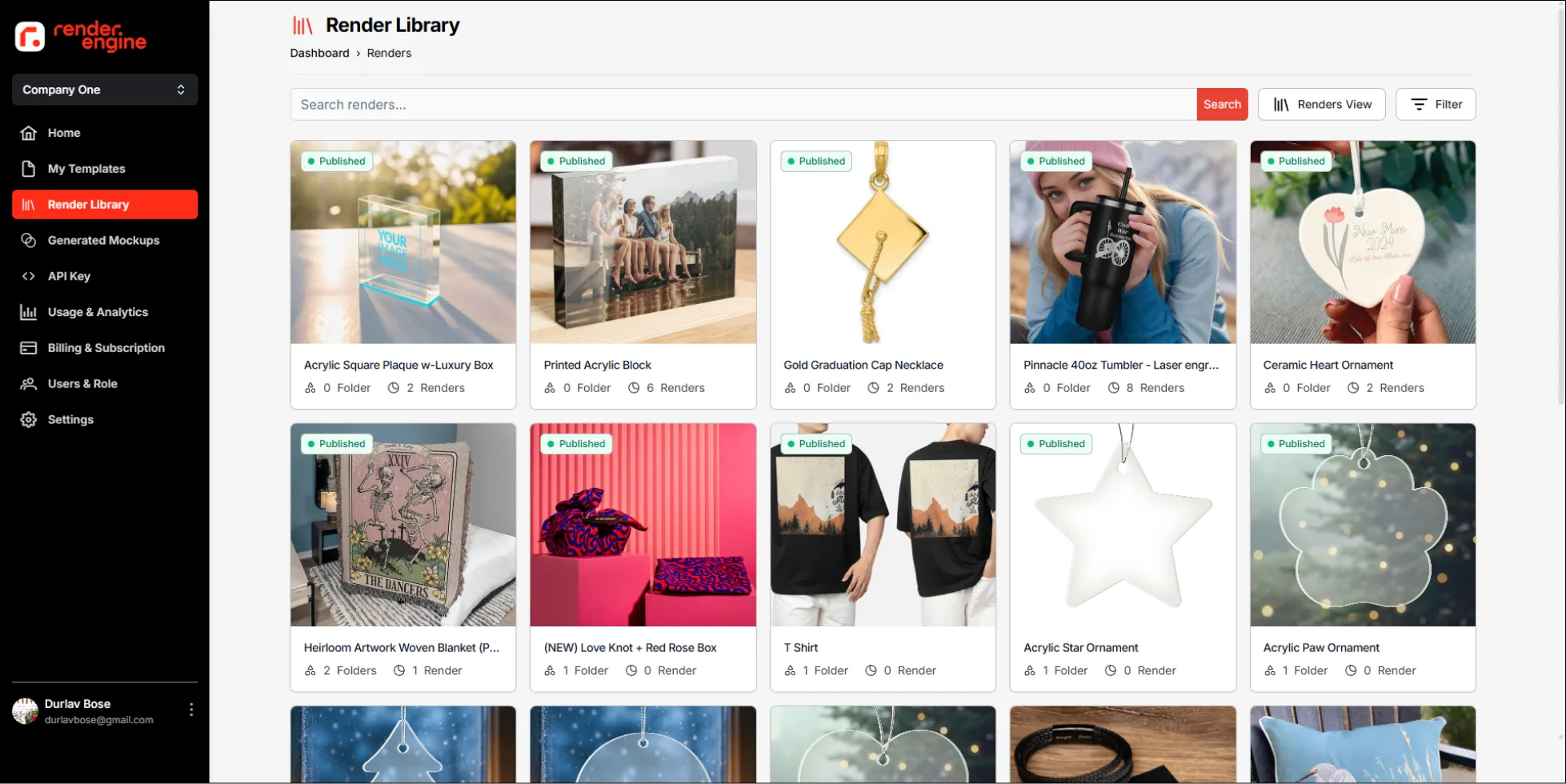Open the Filter options
Image resolution: width=1566 pixels, height=784 pixels.
[1436, 105]
